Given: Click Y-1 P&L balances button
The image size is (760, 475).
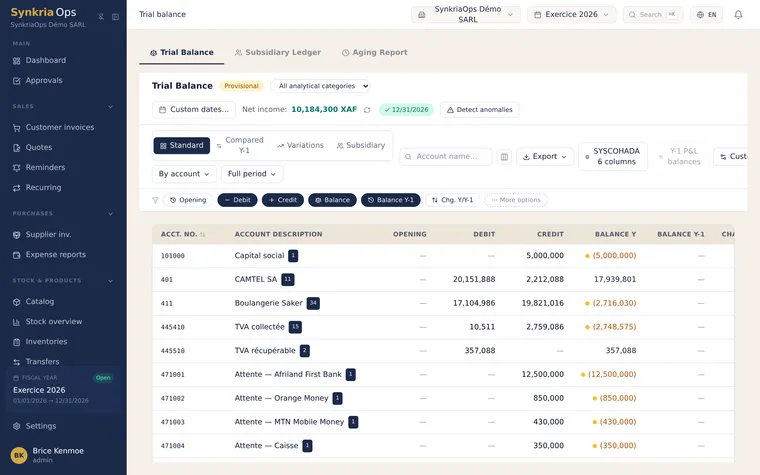Looking at the screenshot, I should coord(680,157).
